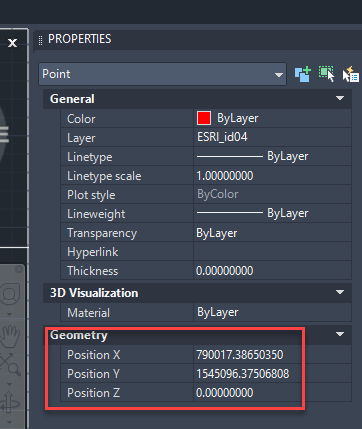This screenshot has width=362, height=429.
Task: Click the Hyperlink property label
Action: [x=92, y=252]
